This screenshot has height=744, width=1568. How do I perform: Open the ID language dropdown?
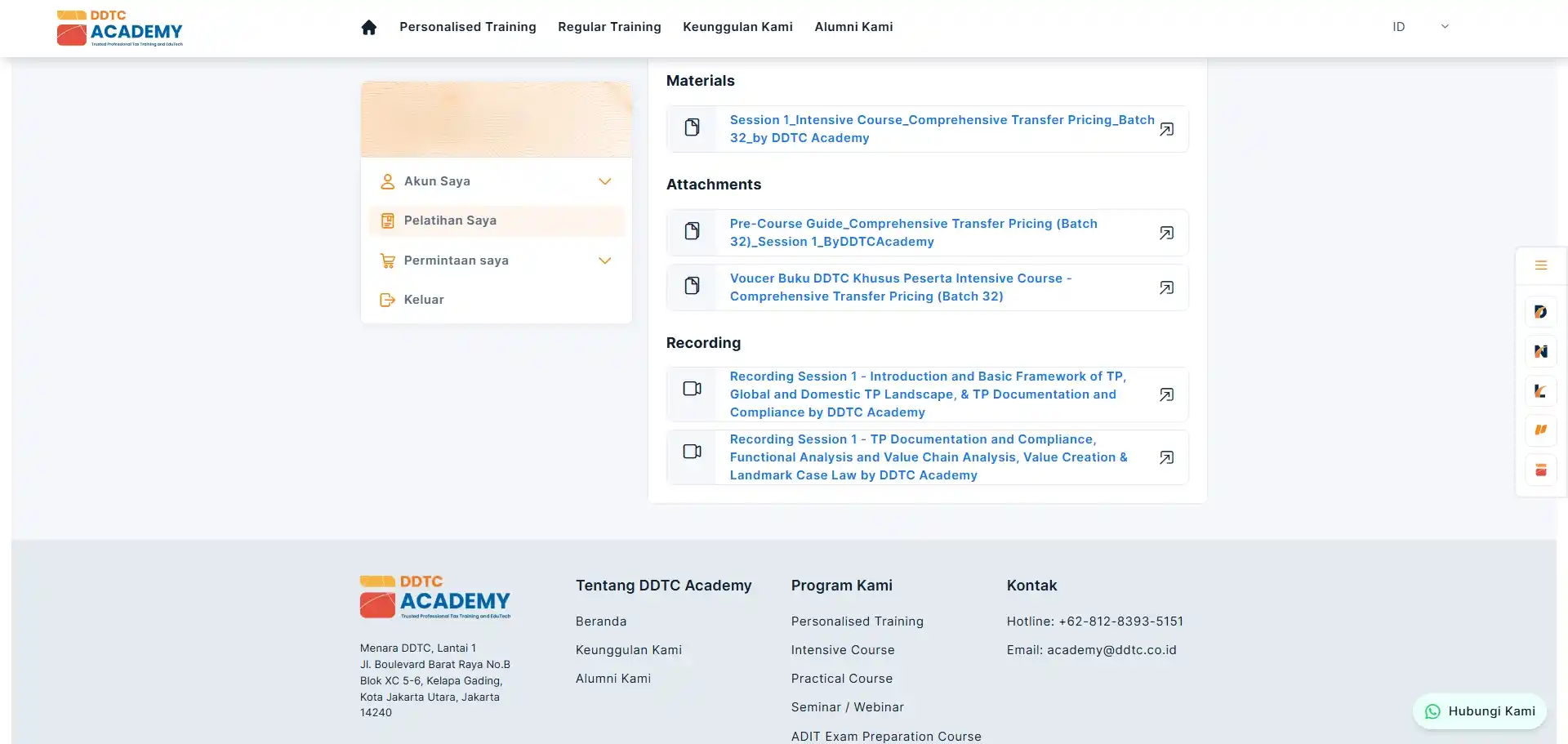click(1419, 26)
